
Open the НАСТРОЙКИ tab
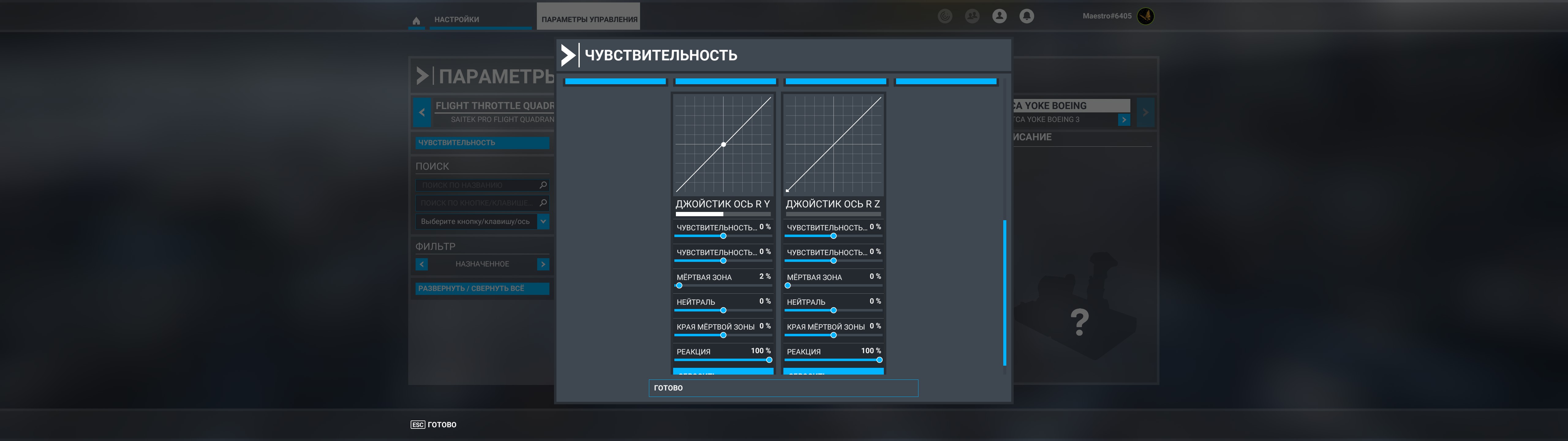tap(457, 20)
